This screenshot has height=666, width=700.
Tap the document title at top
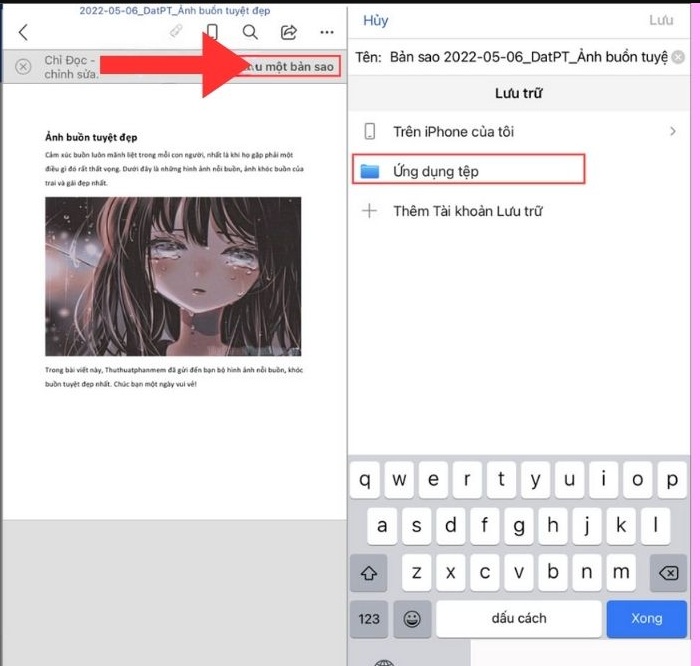pos(175,10)
